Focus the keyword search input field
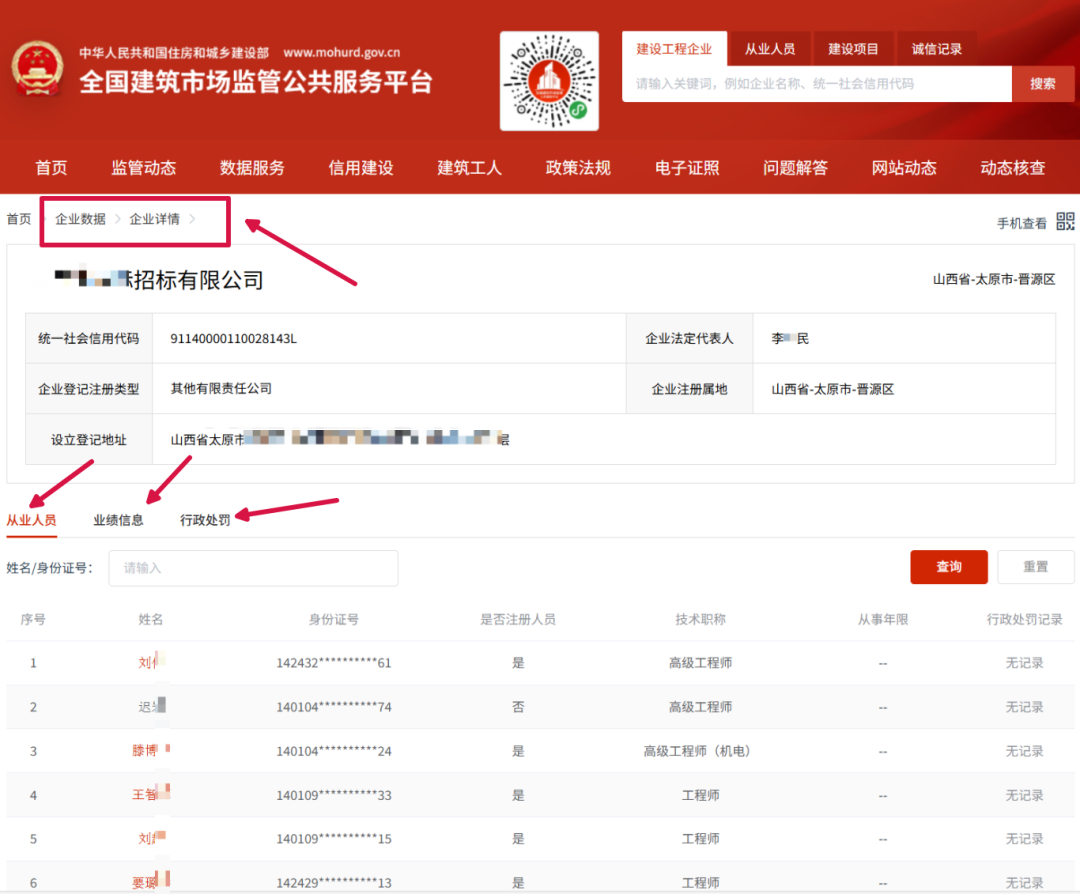Image resolution: width=1080 pixels, height=894 pixels. pos(817,84)
